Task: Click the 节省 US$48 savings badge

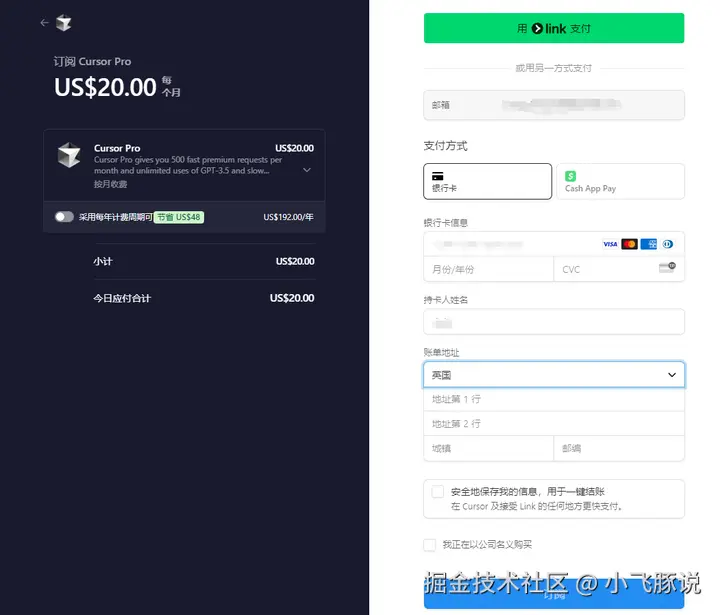Action: coord(179,217)
